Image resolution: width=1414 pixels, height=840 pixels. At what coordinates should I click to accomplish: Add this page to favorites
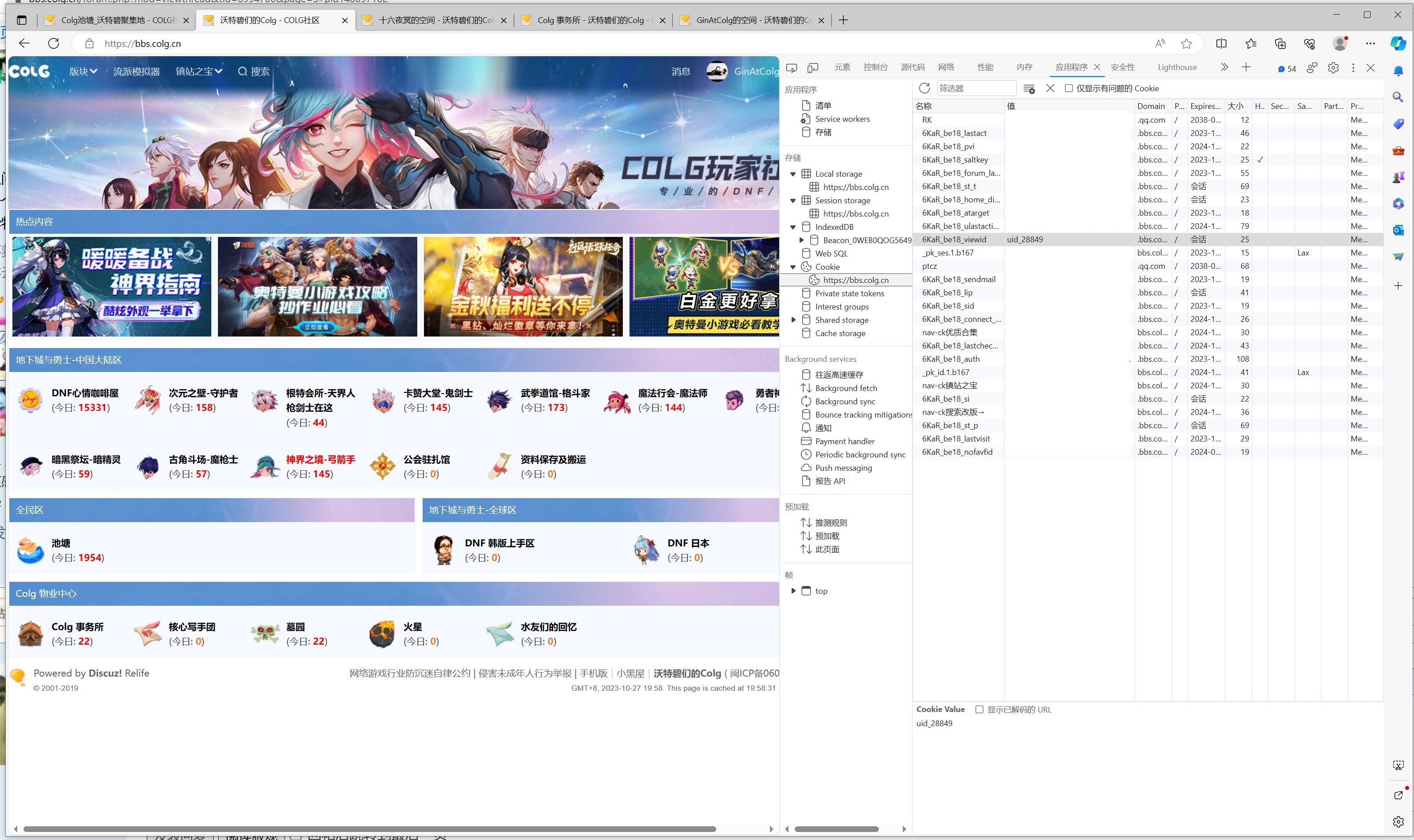pos(1186,43)
